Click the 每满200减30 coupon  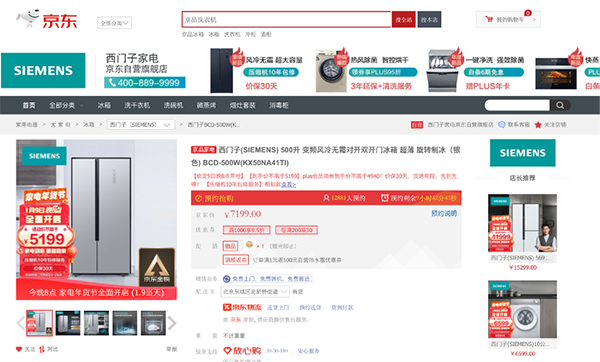[x=296, y=230]
